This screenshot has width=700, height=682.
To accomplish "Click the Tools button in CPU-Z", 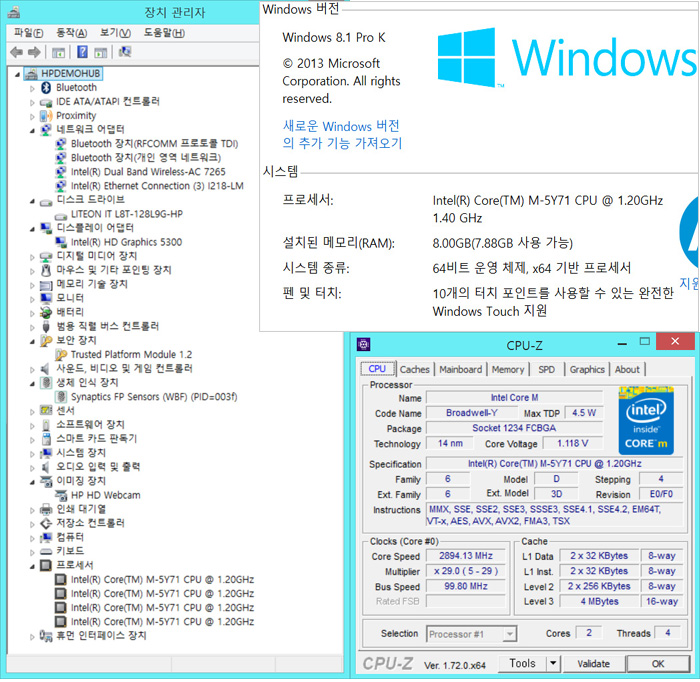I will point(522,664).
